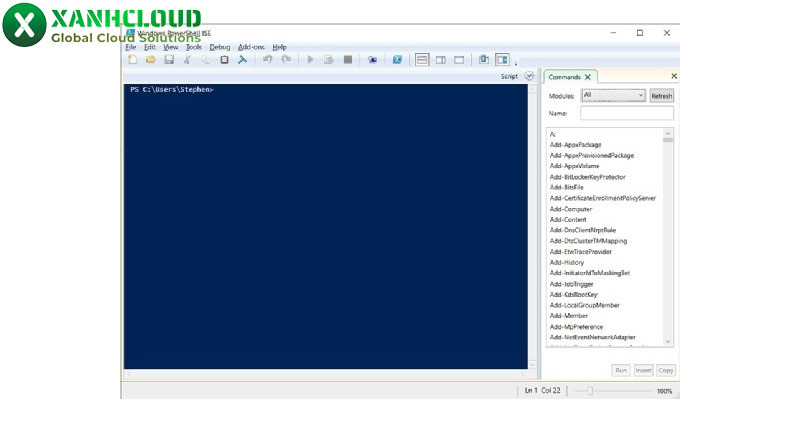The image size is (800, 422).
Task: Select Add-History command
Action: tap(567, 262)
